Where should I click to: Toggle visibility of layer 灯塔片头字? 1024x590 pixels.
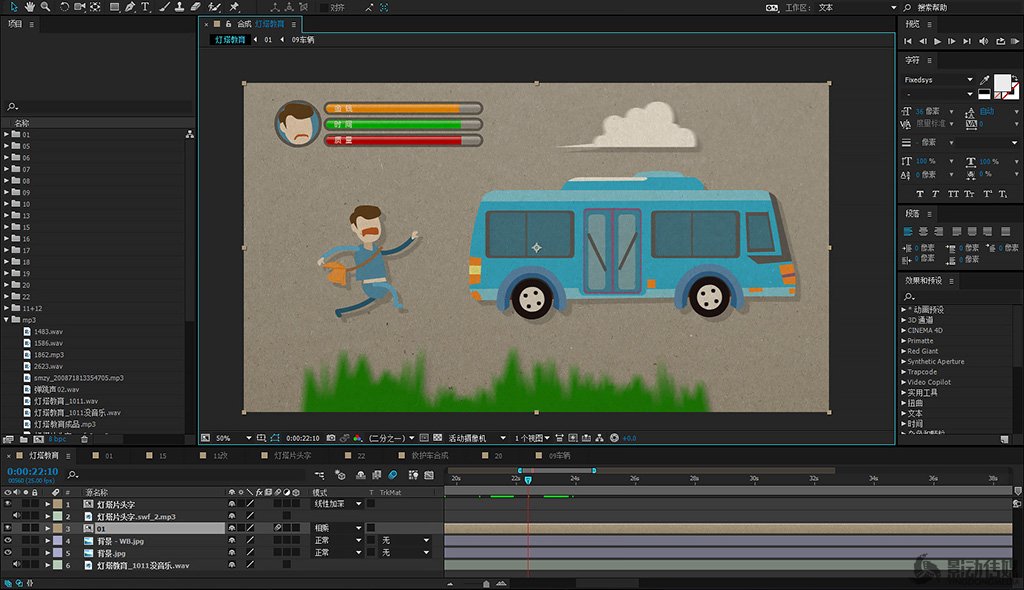(x=8, y=504)
